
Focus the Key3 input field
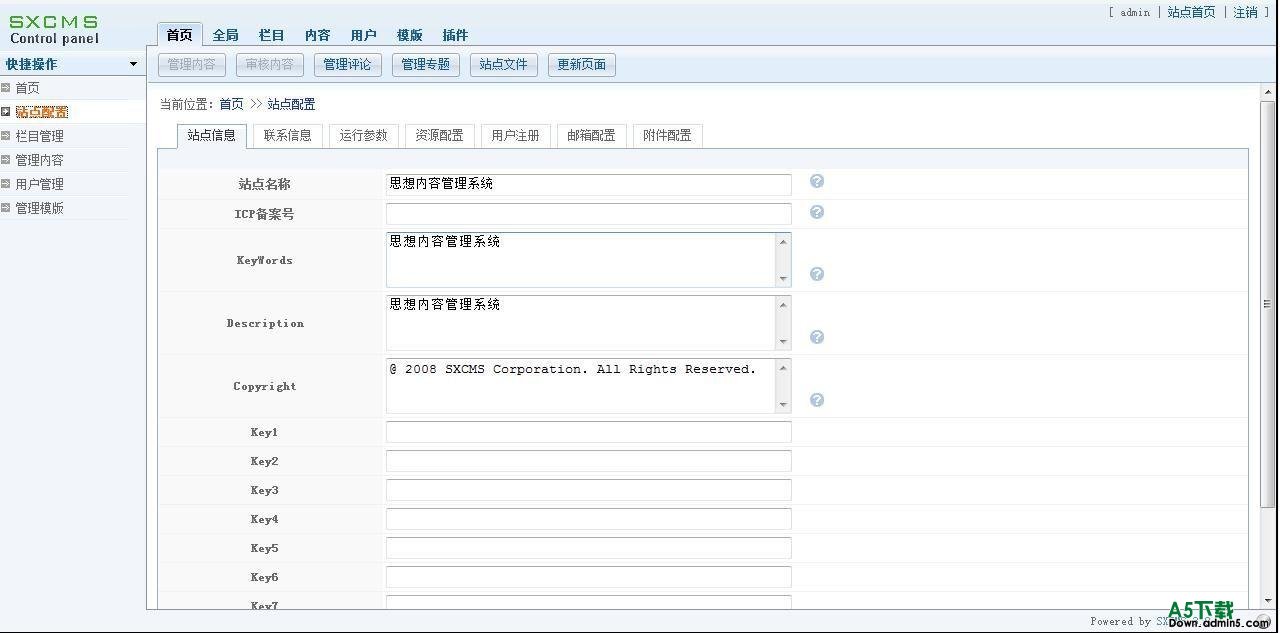coord(589,490)
